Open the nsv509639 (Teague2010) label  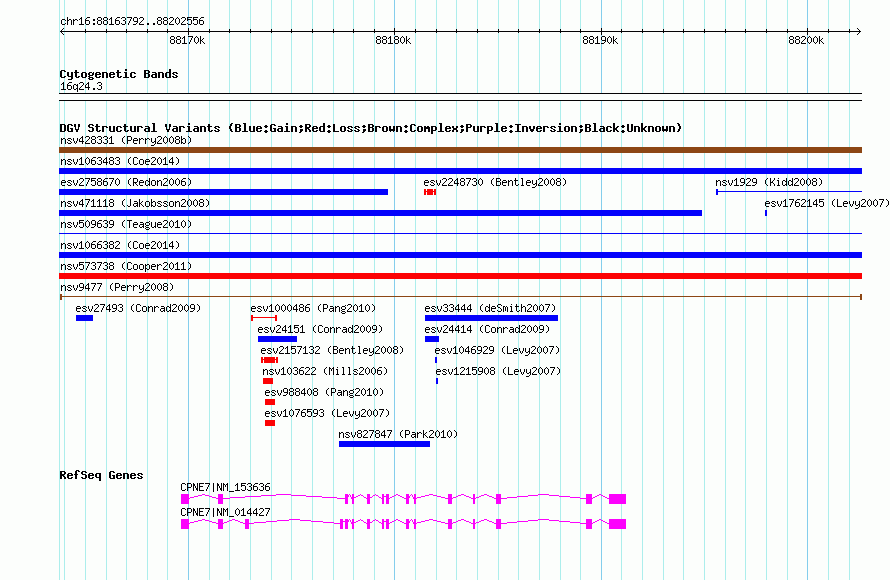(126, 224)
